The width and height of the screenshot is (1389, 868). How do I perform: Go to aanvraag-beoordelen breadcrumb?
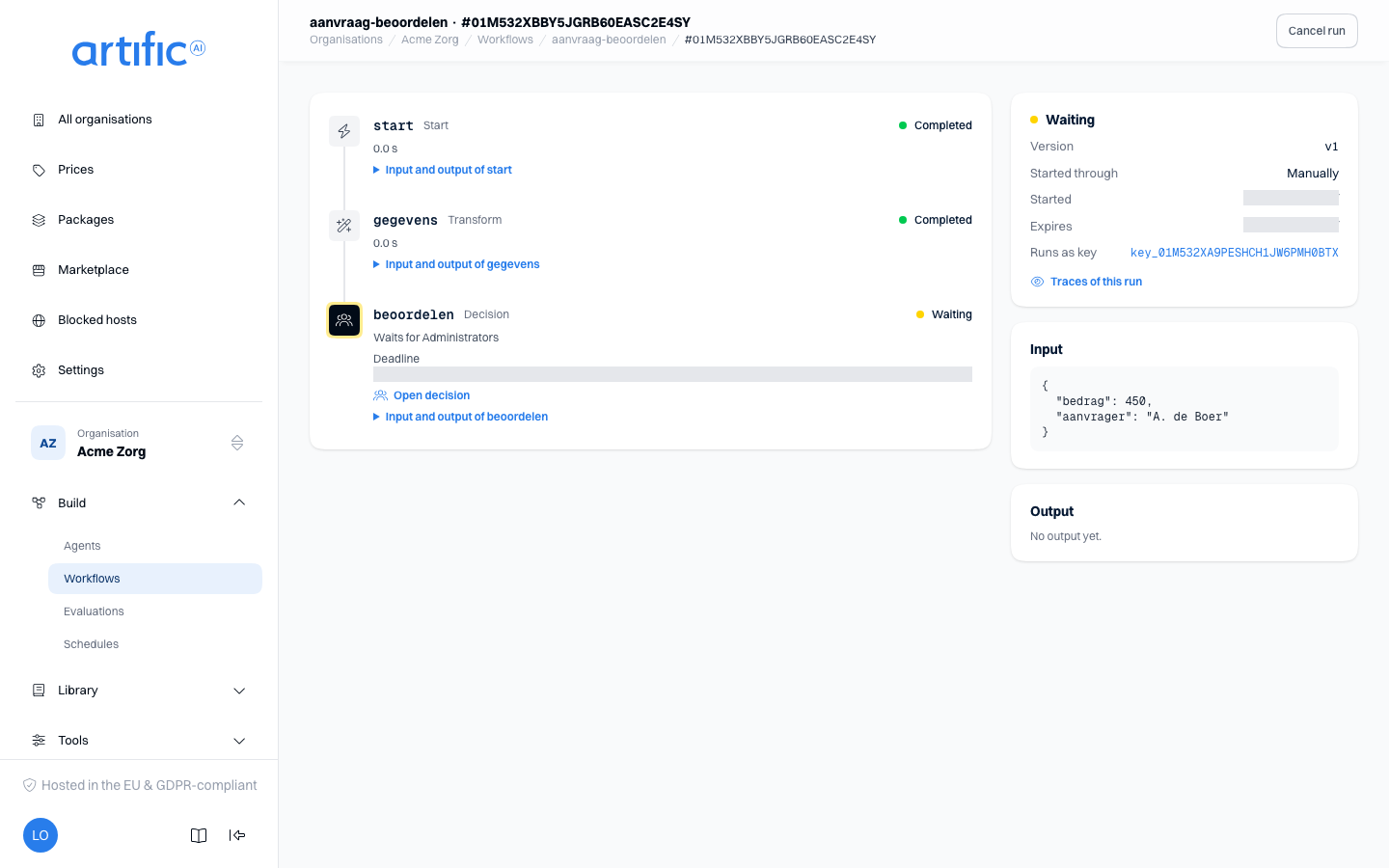(609, 40)
